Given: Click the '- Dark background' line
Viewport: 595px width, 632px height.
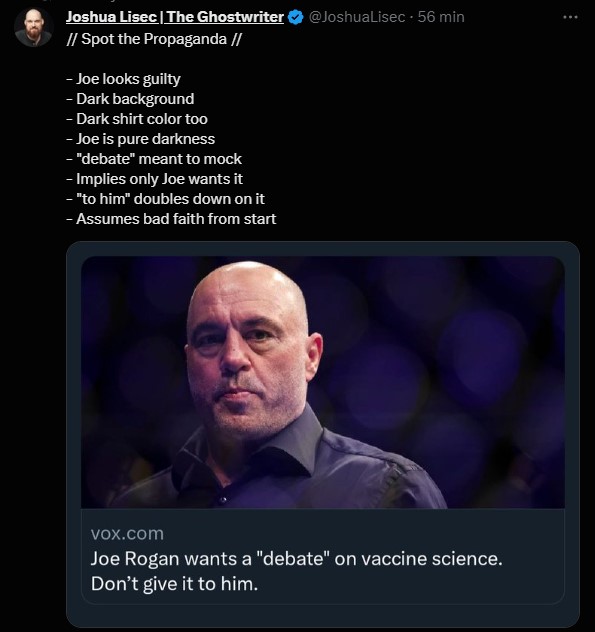Looking at the screenshot, I should click(130, 99).
